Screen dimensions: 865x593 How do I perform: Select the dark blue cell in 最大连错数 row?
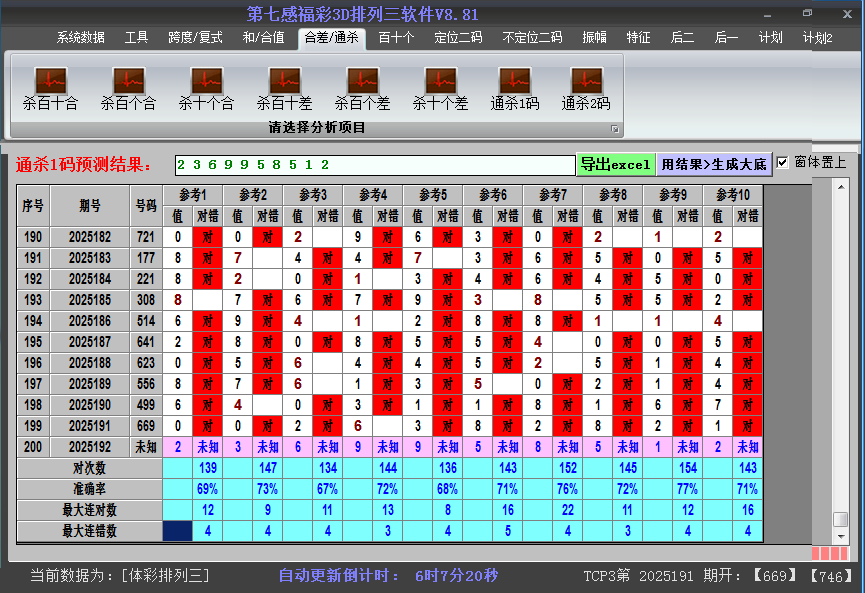[178, 531]
